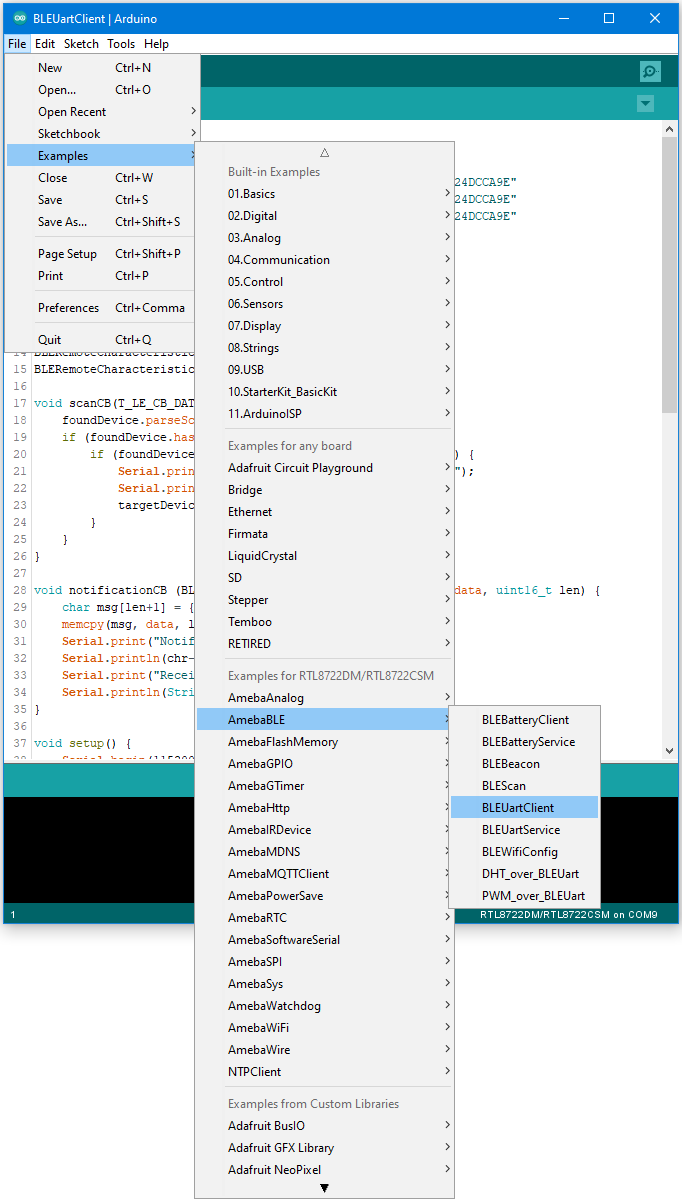
Task: Click Preferences in the File menu
Action: (x=69, y=308)
